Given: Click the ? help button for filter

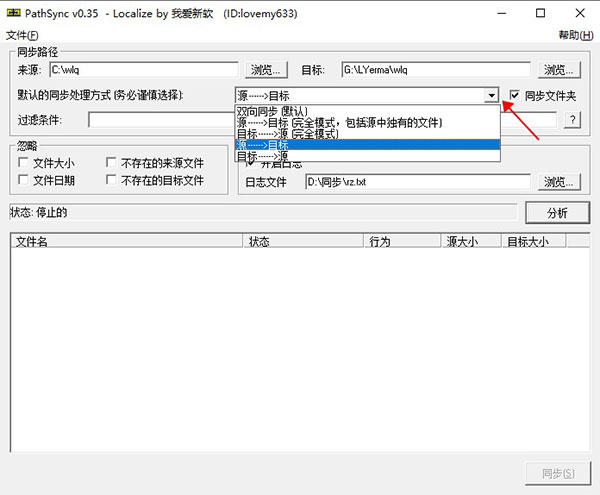Looking at the screenshot, I should (572, 120).
